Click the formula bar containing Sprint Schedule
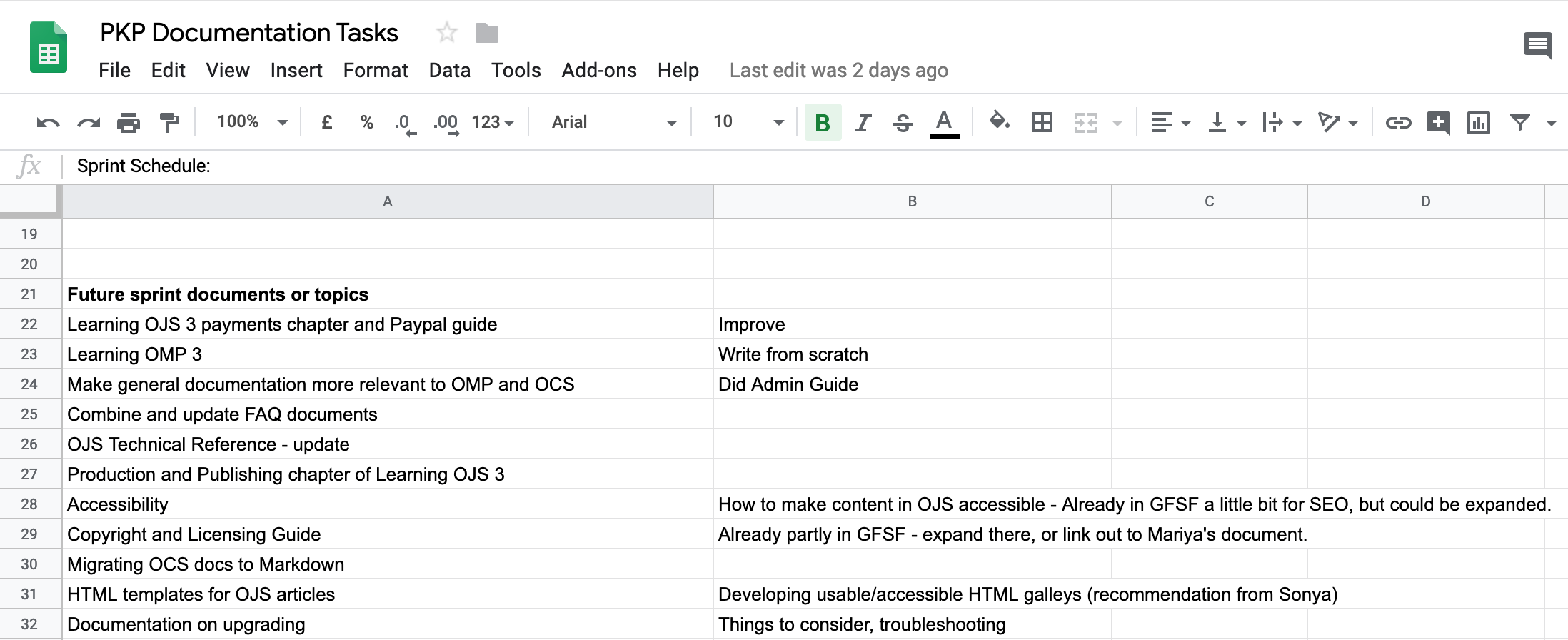Viewport: 1568px width, 640px height. [x=814, y=166]
